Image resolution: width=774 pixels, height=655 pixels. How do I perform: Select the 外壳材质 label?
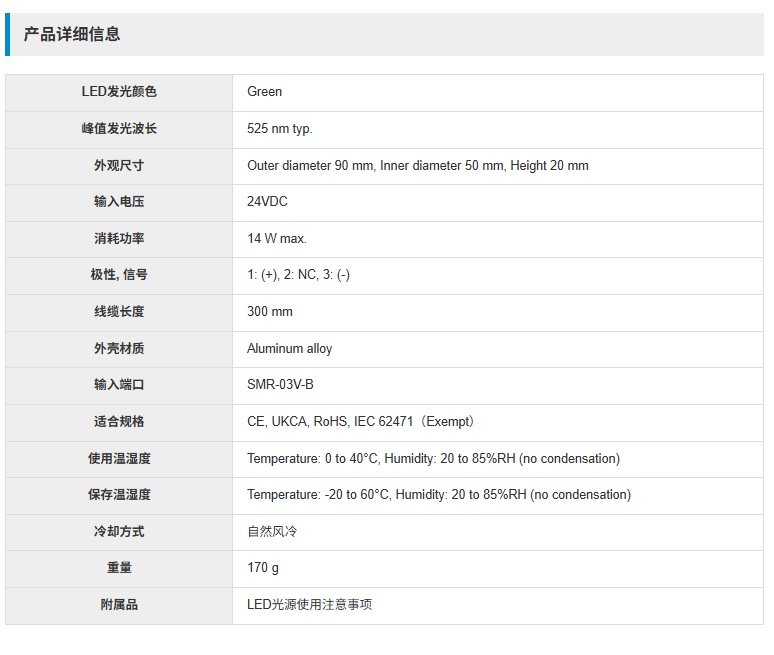(119, 349)
